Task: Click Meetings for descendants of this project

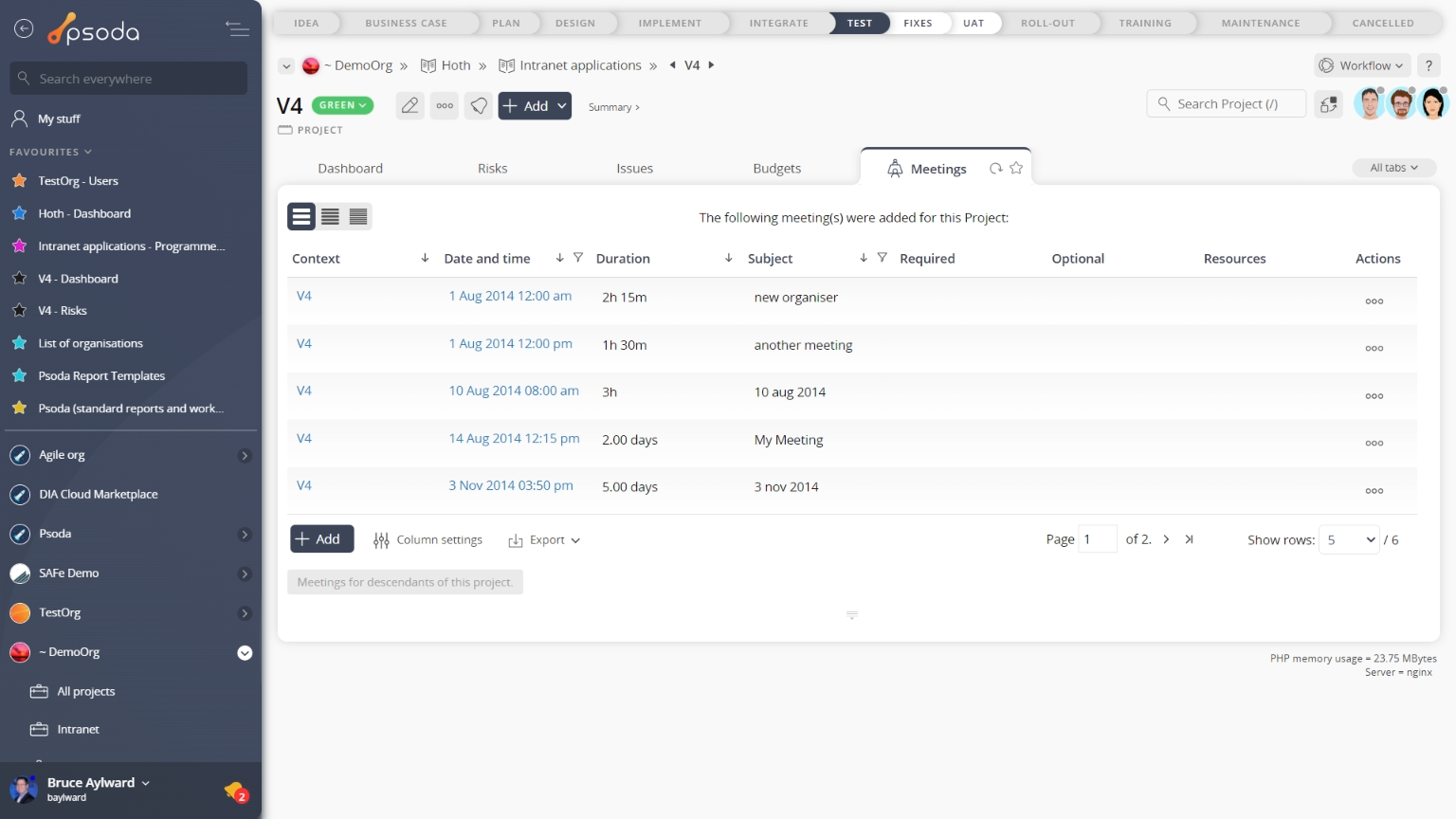Action: tap(405, 582)
